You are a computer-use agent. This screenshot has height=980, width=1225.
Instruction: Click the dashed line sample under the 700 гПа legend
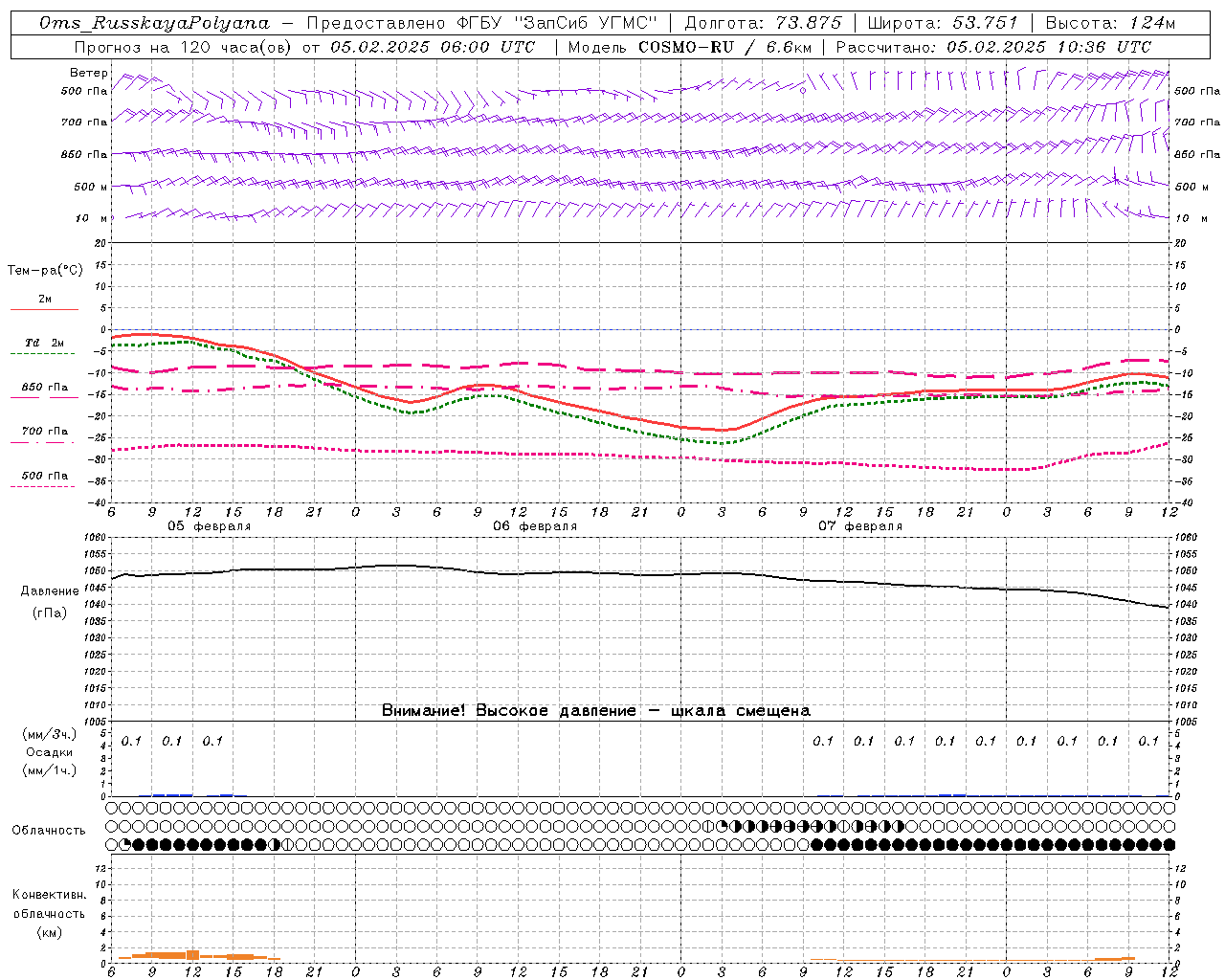click(x=42, y=442)
